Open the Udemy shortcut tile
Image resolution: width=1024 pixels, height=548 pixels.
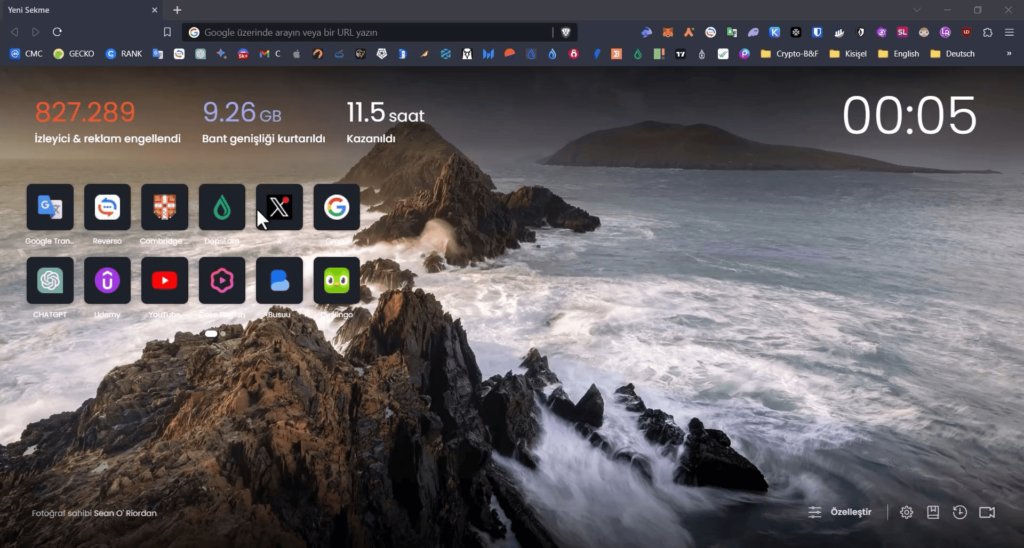pos(107,280)
